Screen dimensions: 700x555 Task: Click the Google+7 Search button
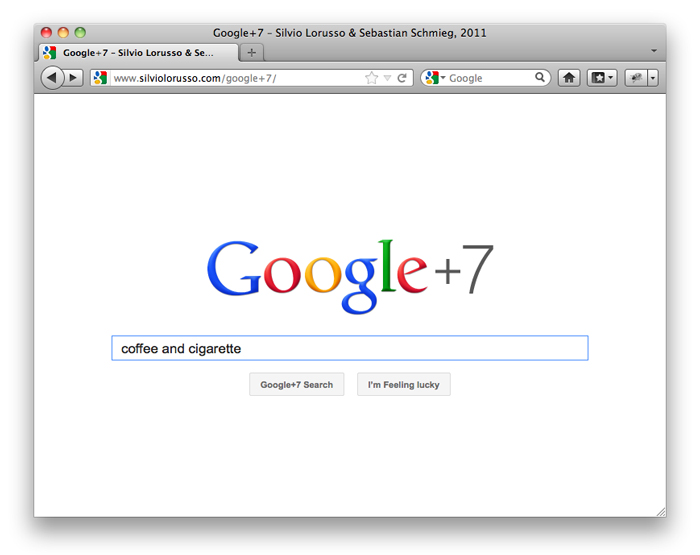[296, 384]
